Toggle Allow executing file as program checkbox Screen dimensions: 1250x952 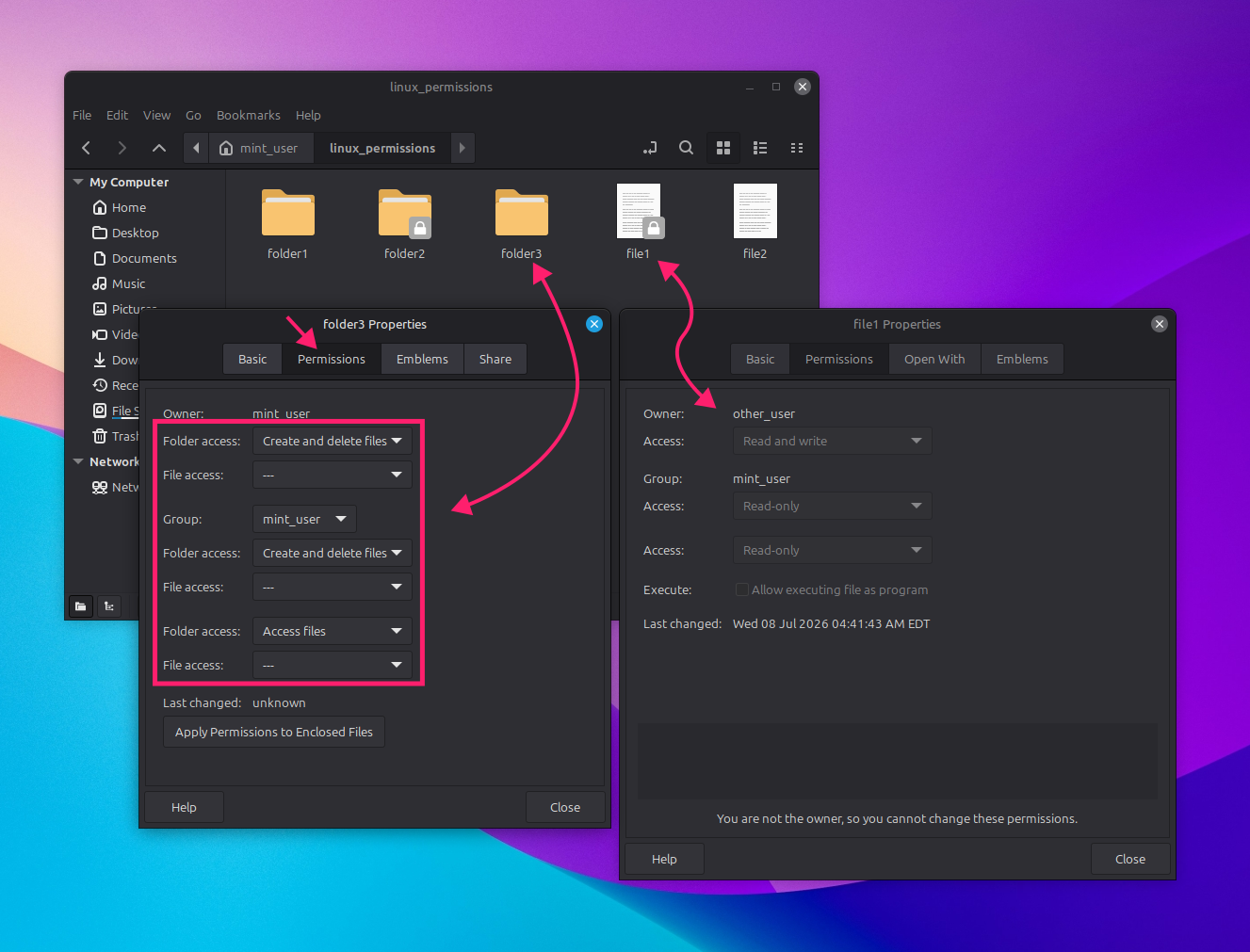[x=742, y=589]
